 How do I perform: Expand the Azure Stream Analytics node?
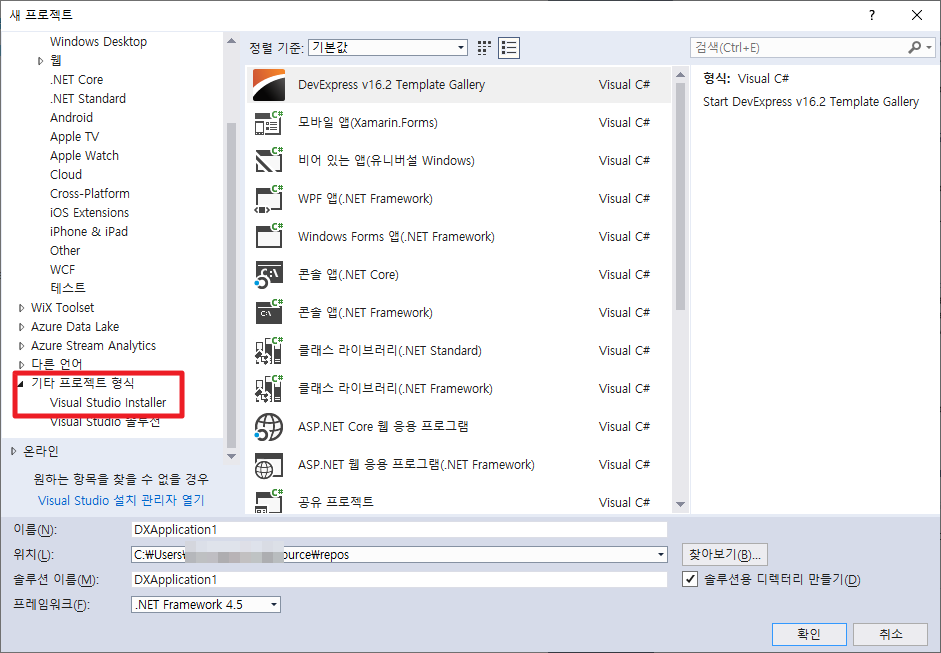tap(22, 346)
